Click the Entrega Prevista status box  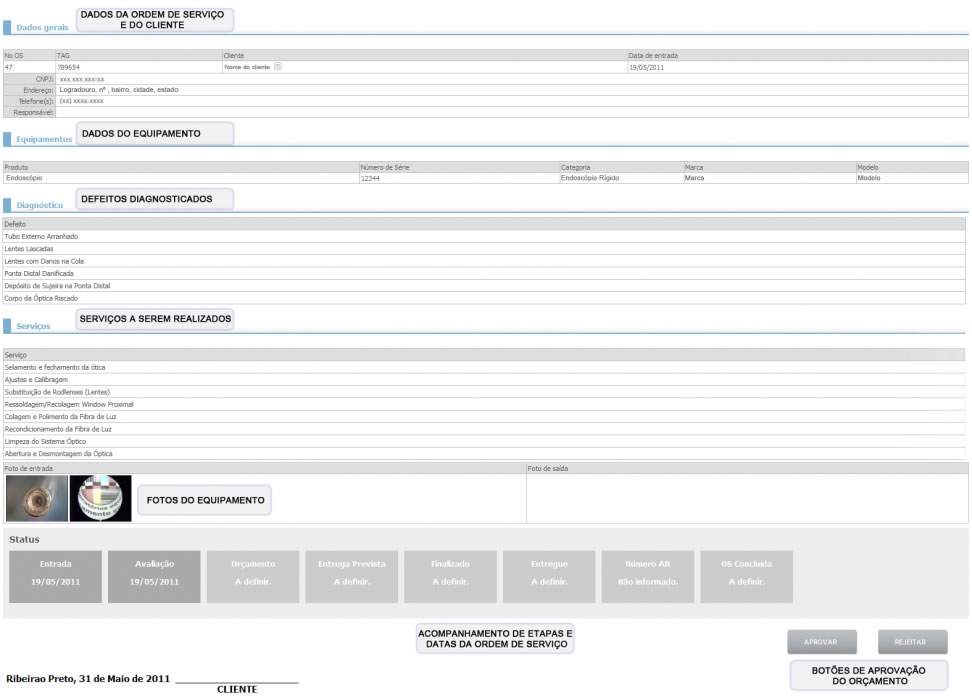351,576
